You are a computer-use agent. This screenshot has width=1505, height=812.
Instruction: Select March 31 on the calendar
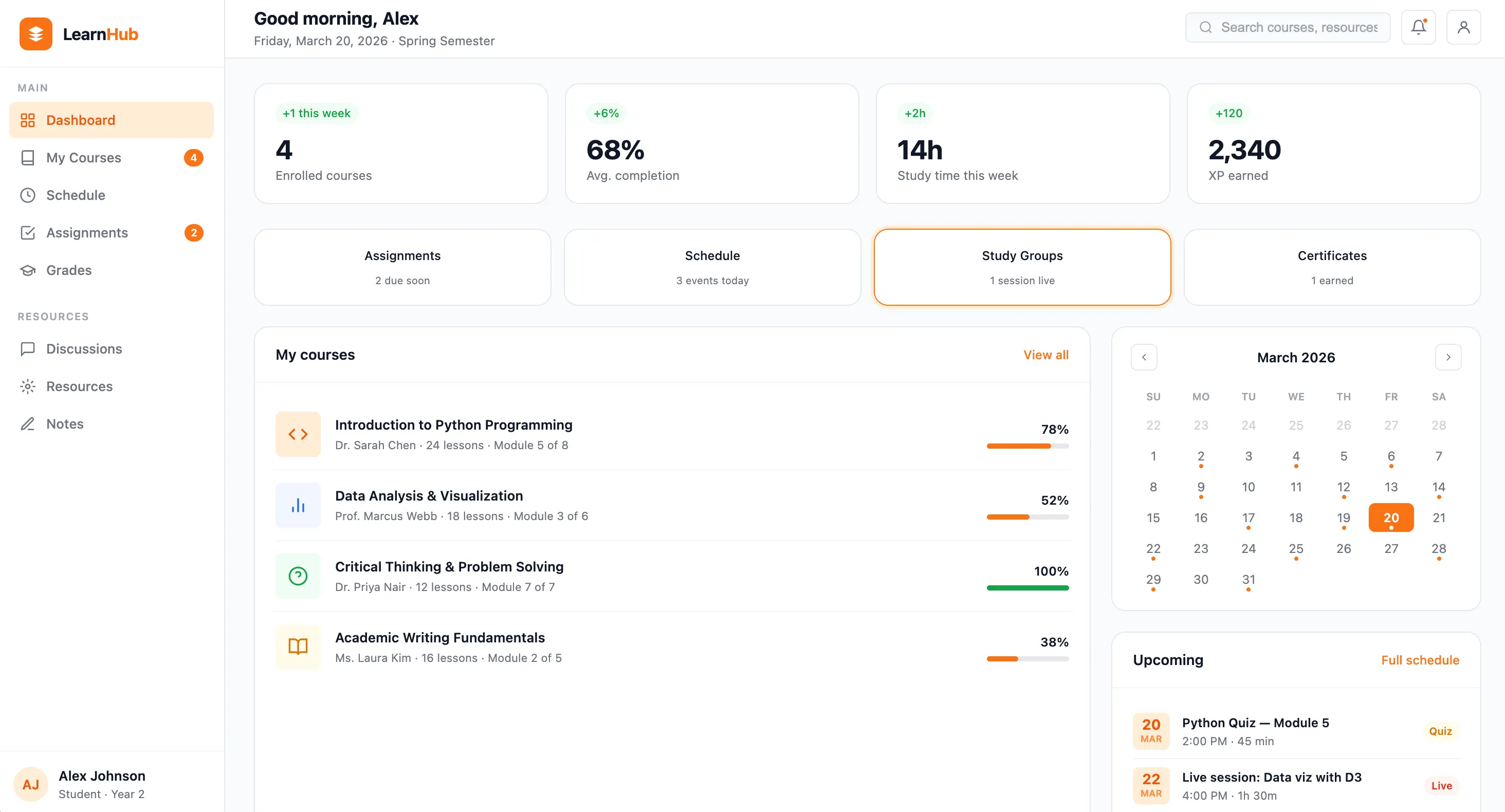[1249, 580]
